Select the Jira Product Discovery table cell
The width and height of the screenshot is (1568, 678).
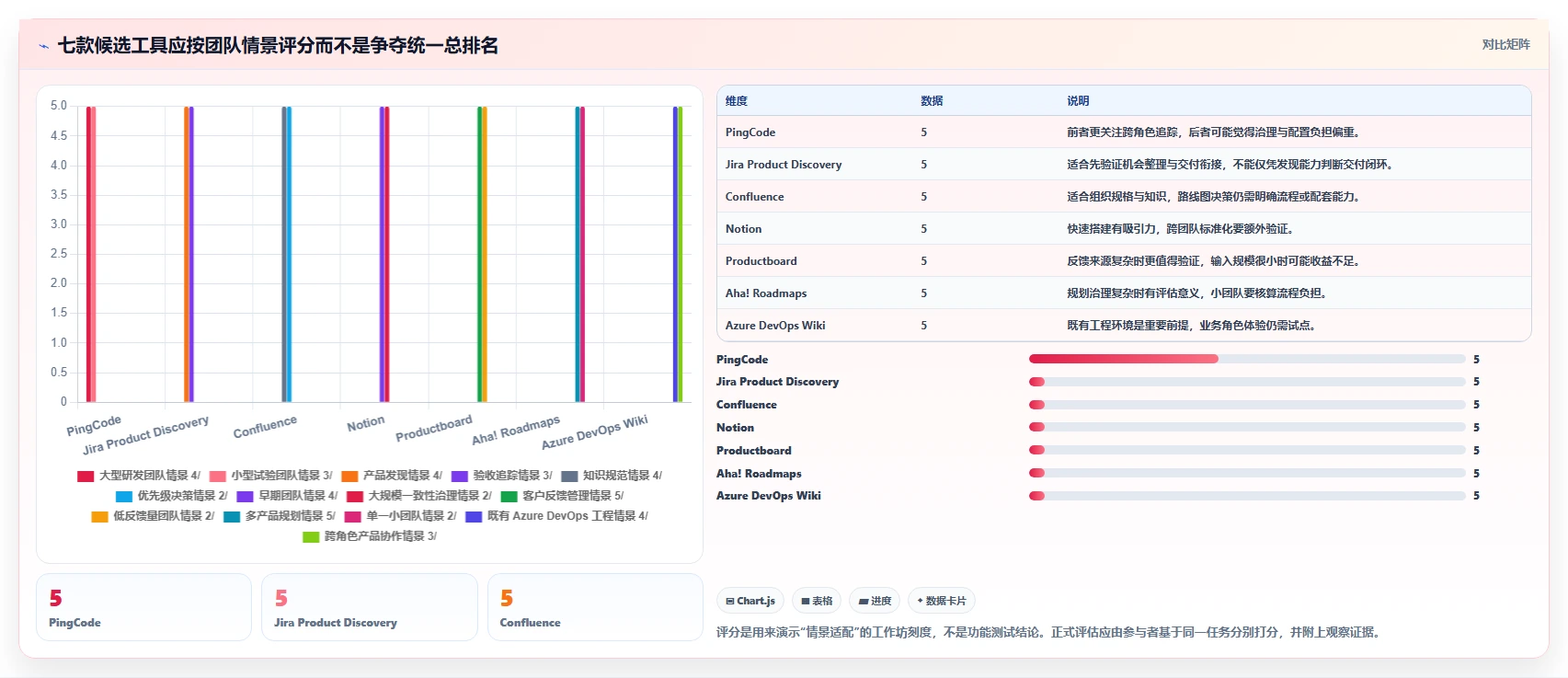click(x=784, y=165)
